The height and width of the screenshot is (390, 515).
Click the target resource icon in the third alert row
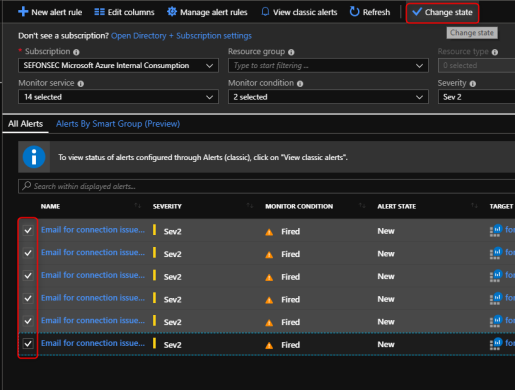496,276
